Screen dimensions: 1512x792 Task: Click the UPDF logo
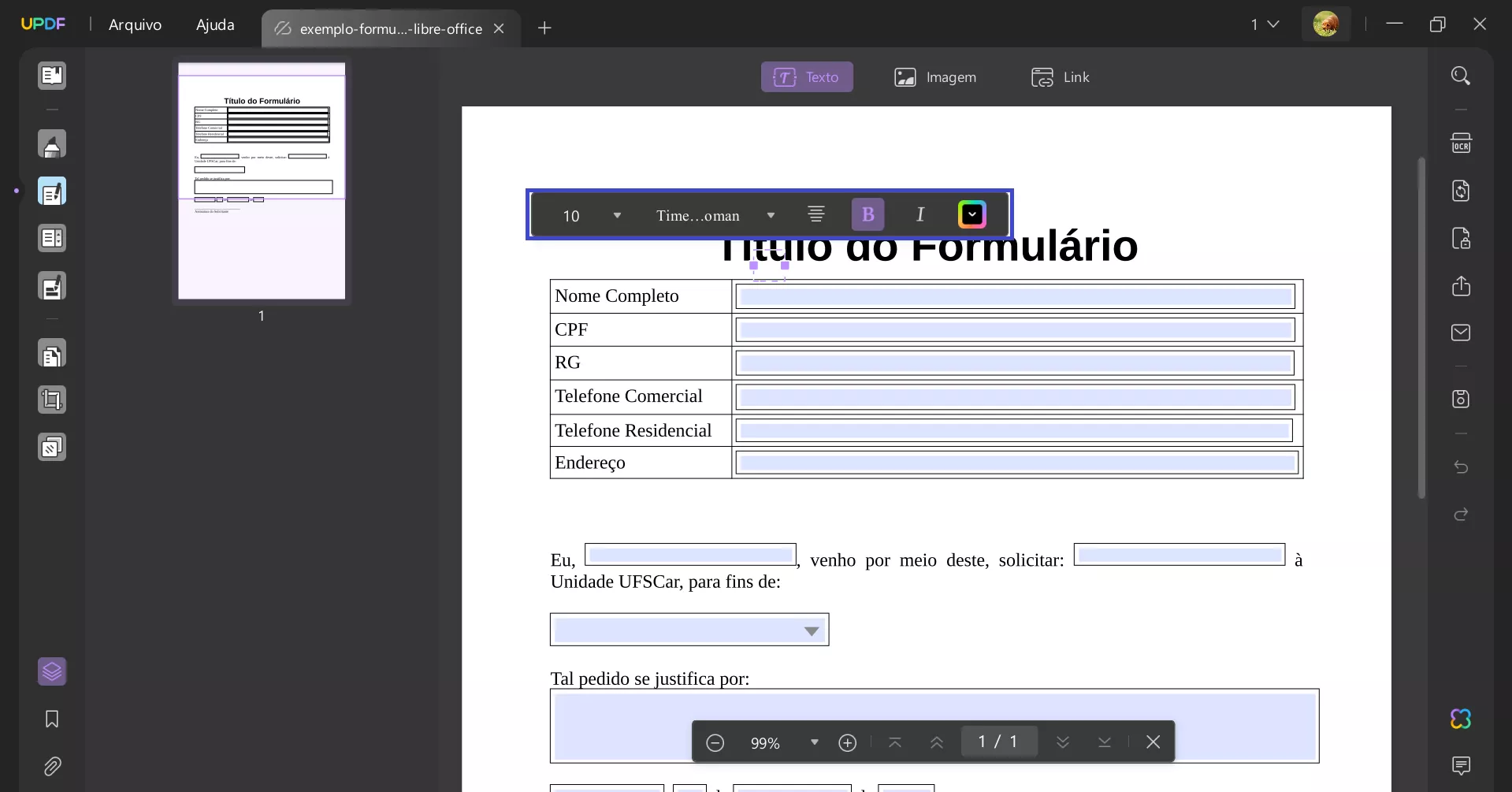tap(43, 24)
